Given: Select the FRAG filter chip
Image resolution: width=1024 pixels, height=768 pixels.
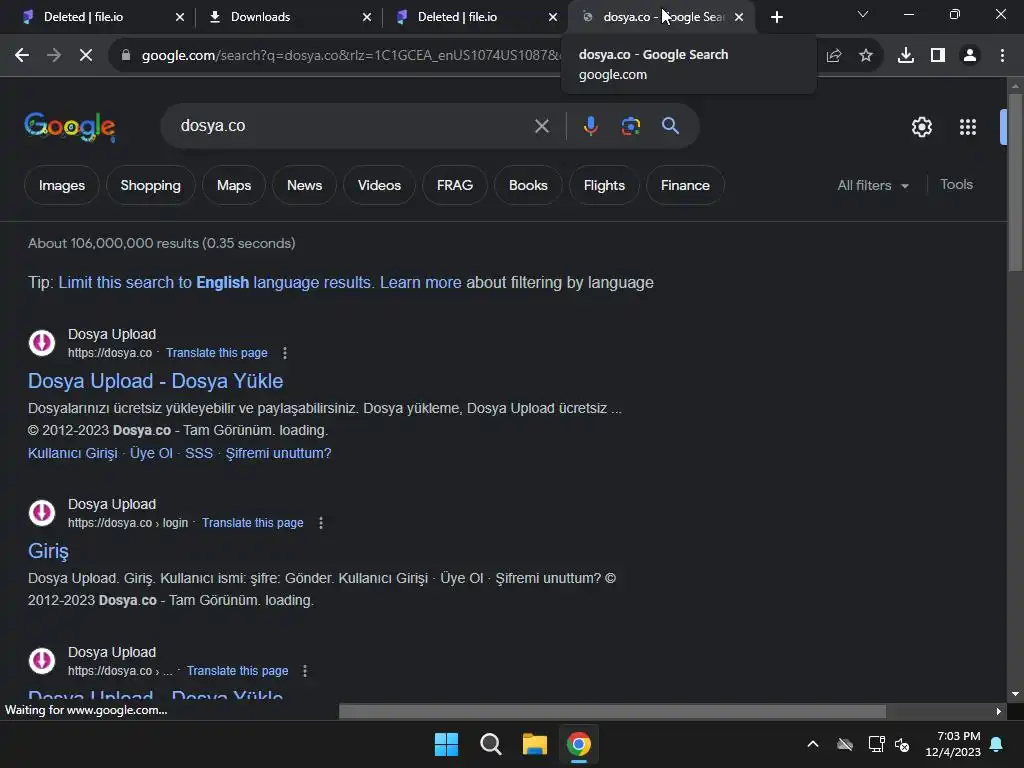Looking at the screenshot, I should (x=455, y=185).
